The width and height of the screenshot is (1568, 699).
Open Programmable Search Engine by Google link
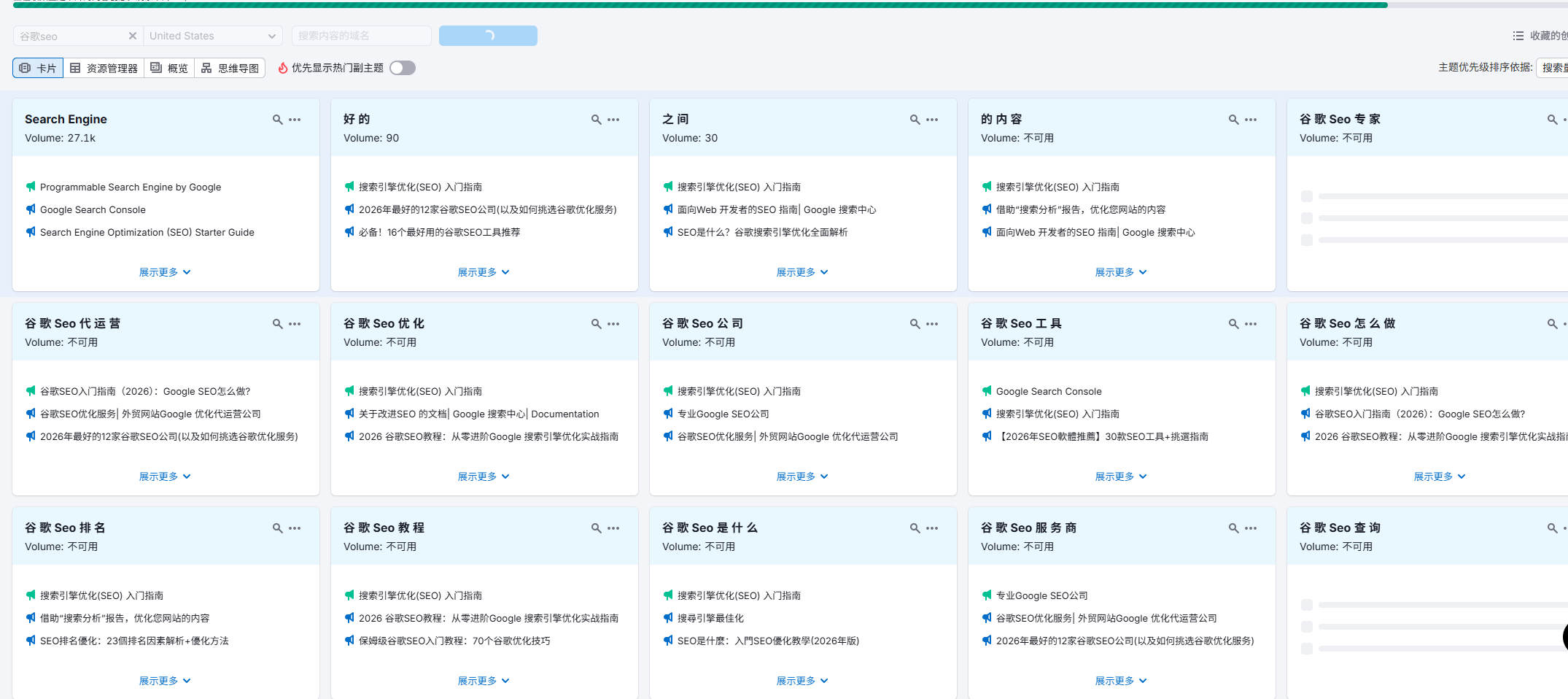(131, 188)
